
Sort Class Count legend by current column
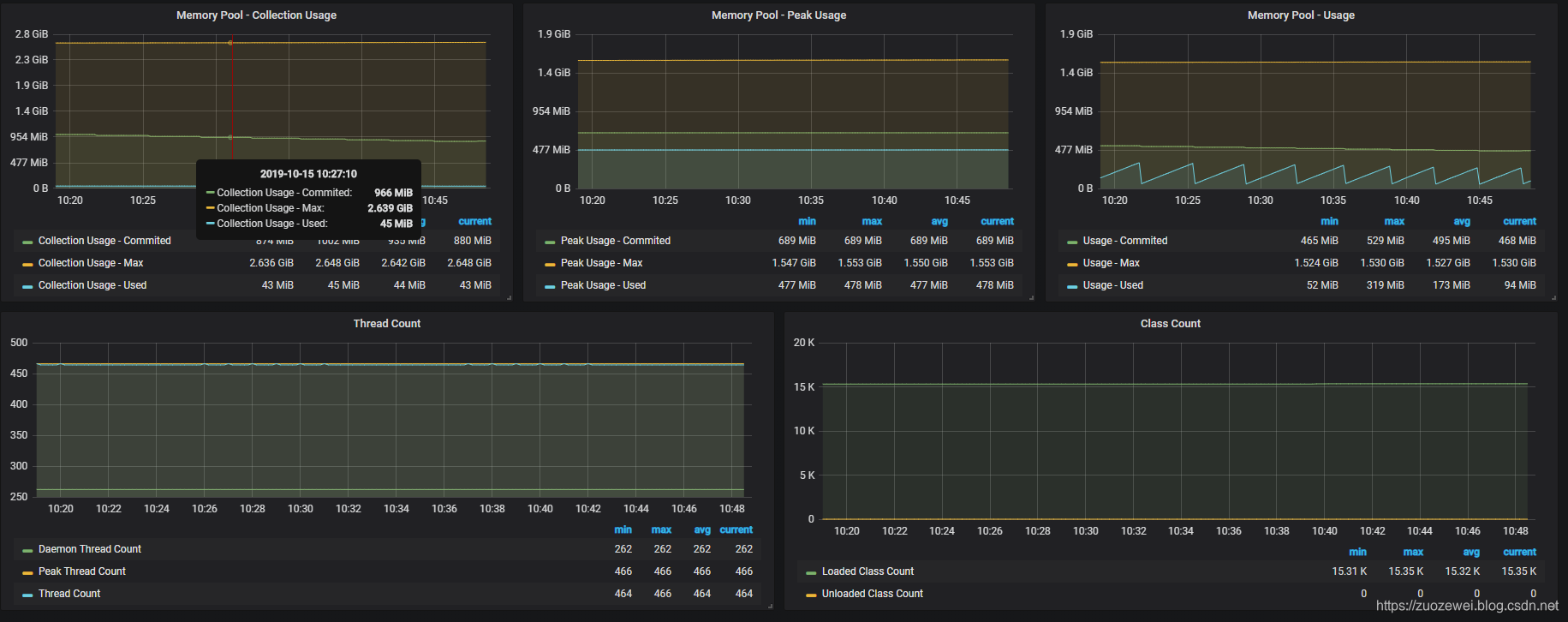(x=1519, y=552)
